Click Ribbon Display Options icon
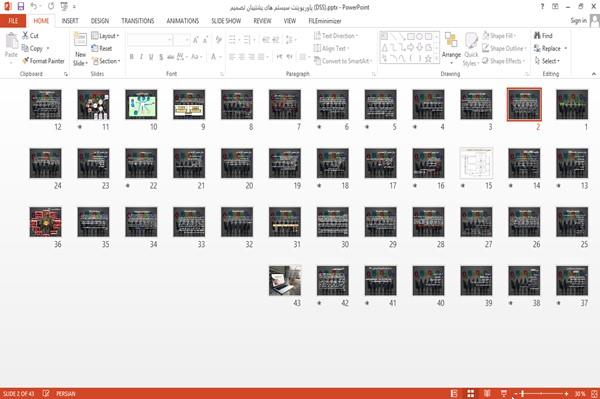Viewport: 600px width, 399px height. (x=555, y=7)
